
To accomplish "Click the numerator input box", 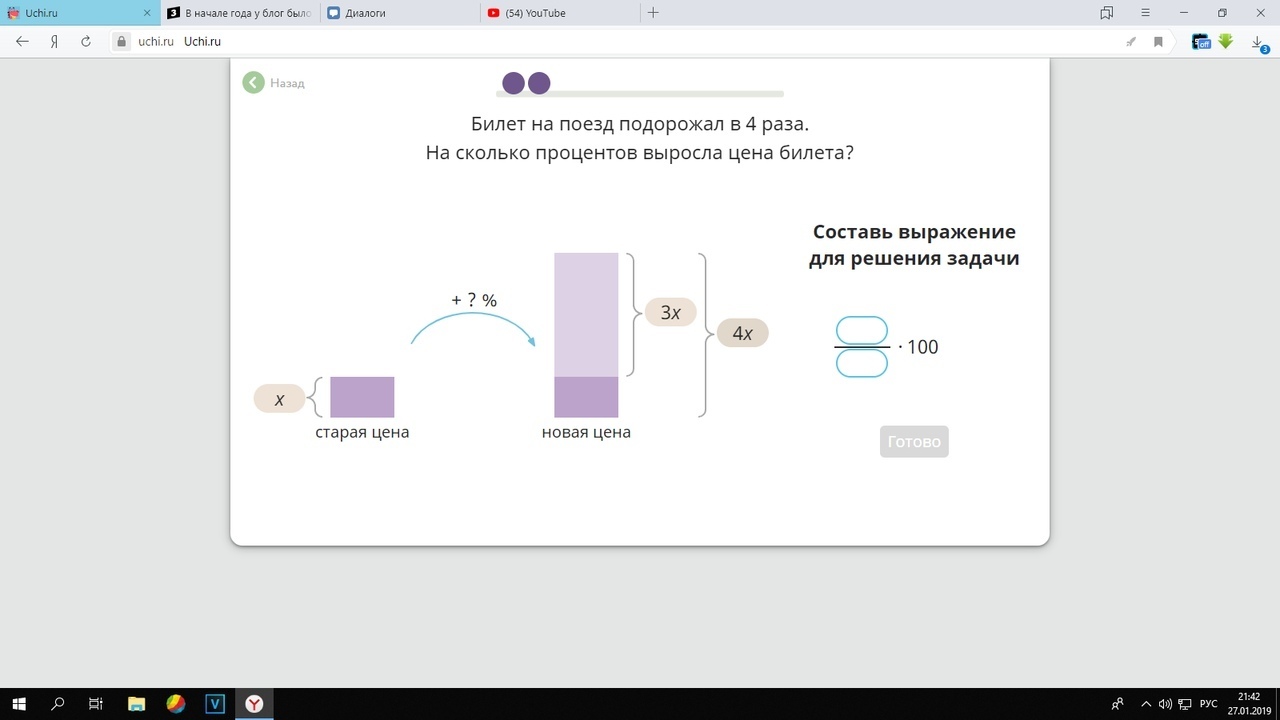I will coord(862,330).
